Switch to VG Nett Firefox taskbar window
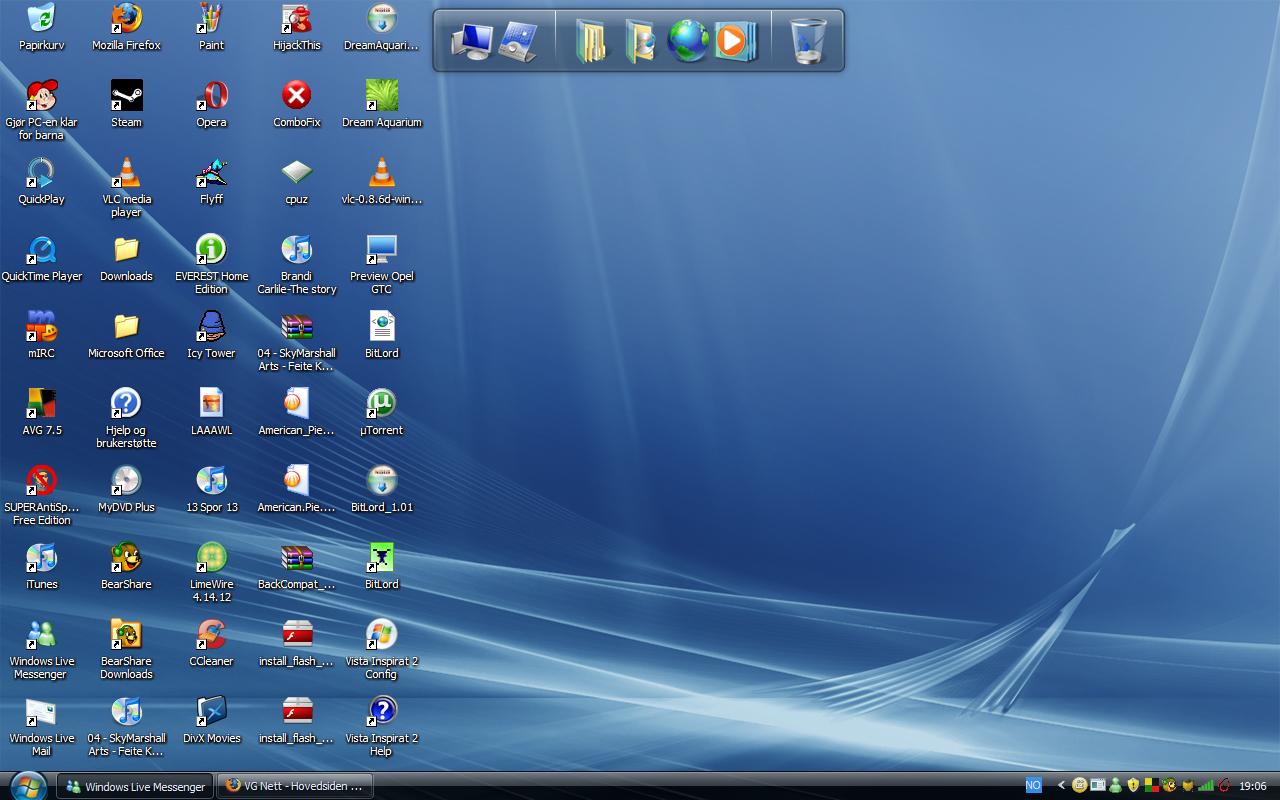Viewport: 1280px width, 800px height. (x=295, y=786)
